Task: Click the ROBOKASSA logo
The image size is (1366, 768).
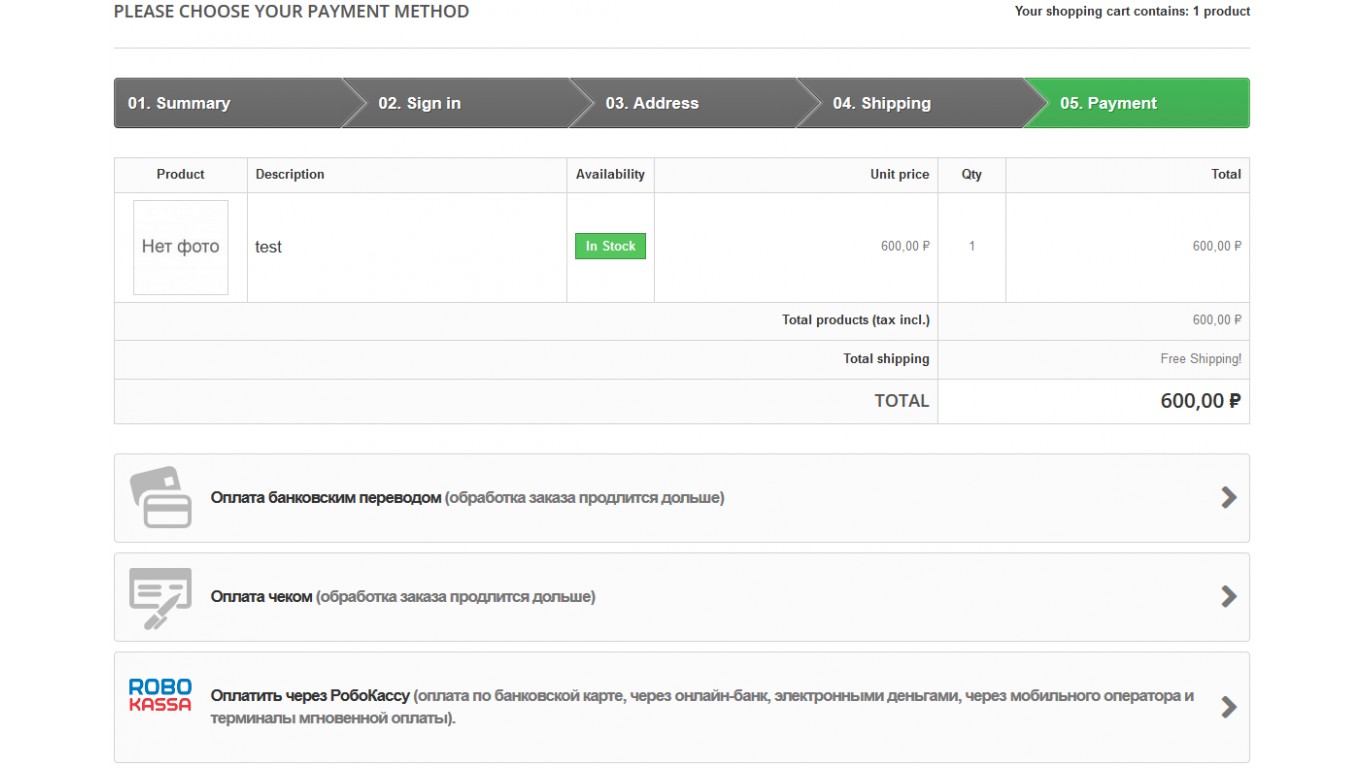Action: tap(160, 696)
